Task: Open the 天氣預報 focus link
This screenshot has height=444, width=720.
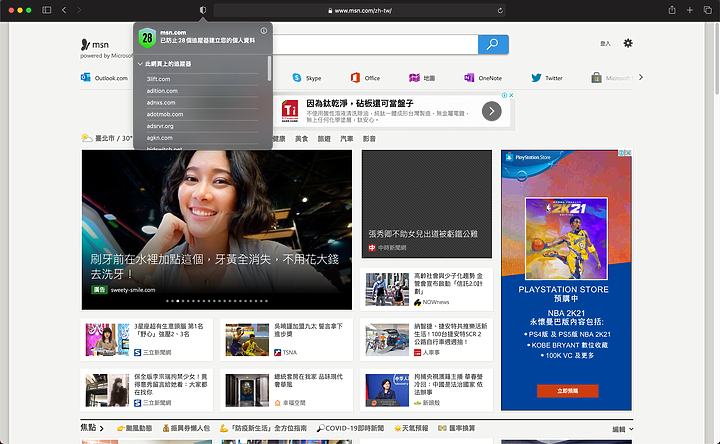Action: coord(411,428)
